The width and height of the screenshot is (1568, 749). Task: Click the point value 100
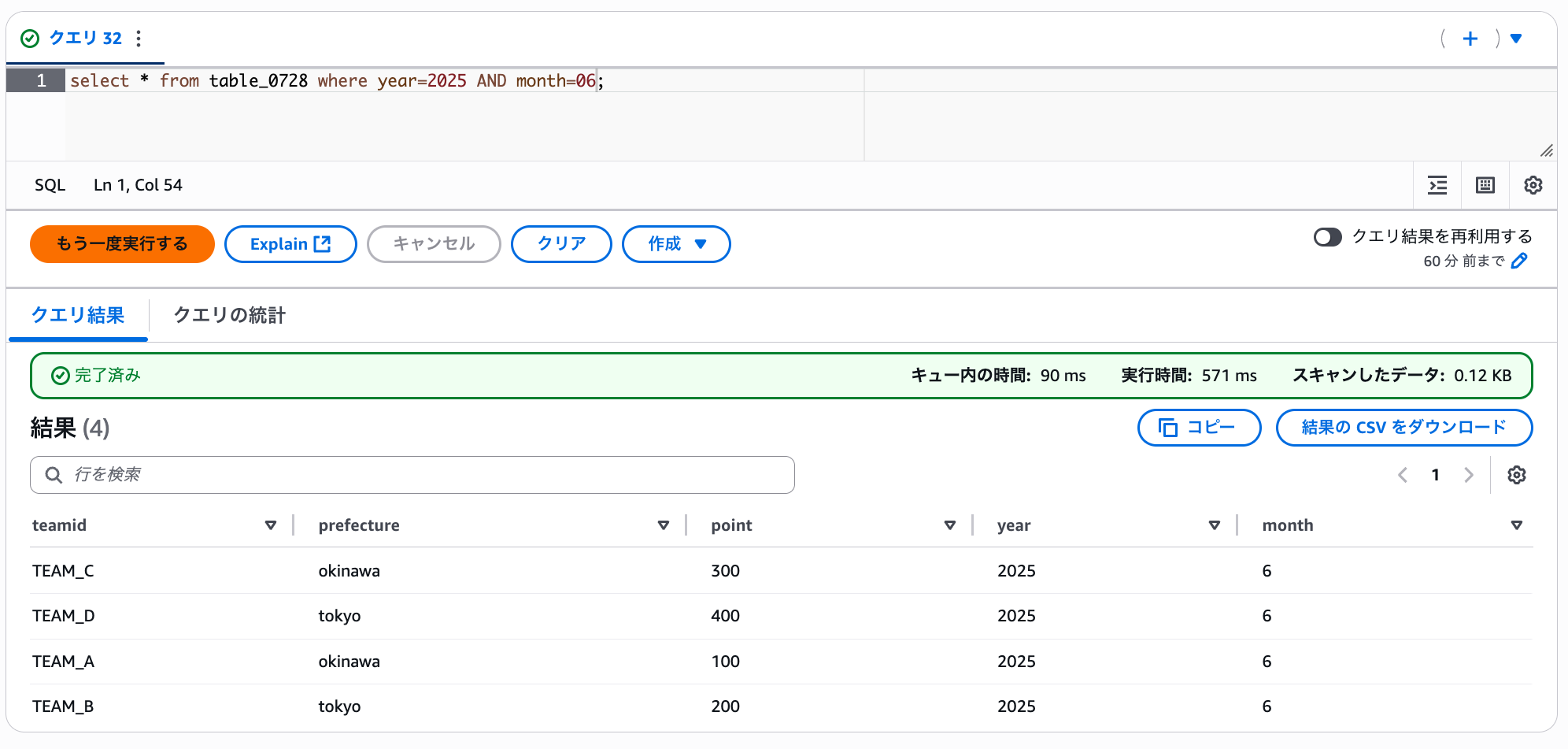(x=725, y=662)
